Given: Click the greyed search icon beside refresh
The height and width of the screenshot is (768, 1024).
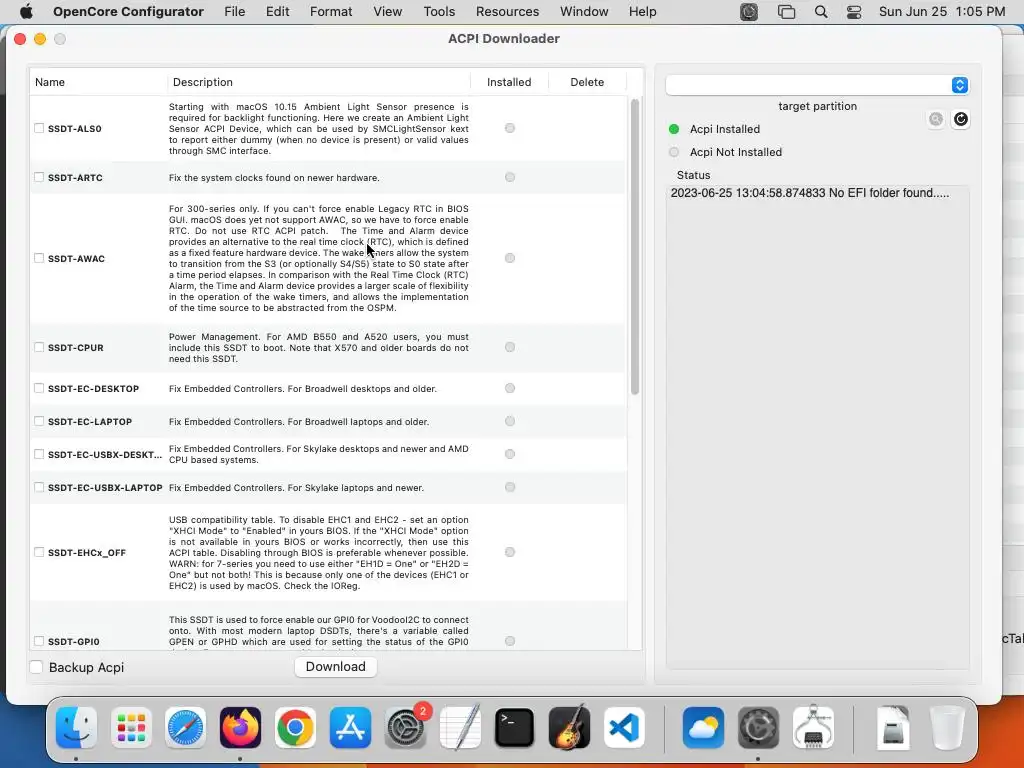Looking at the screenshot, I should click(936, 119).
